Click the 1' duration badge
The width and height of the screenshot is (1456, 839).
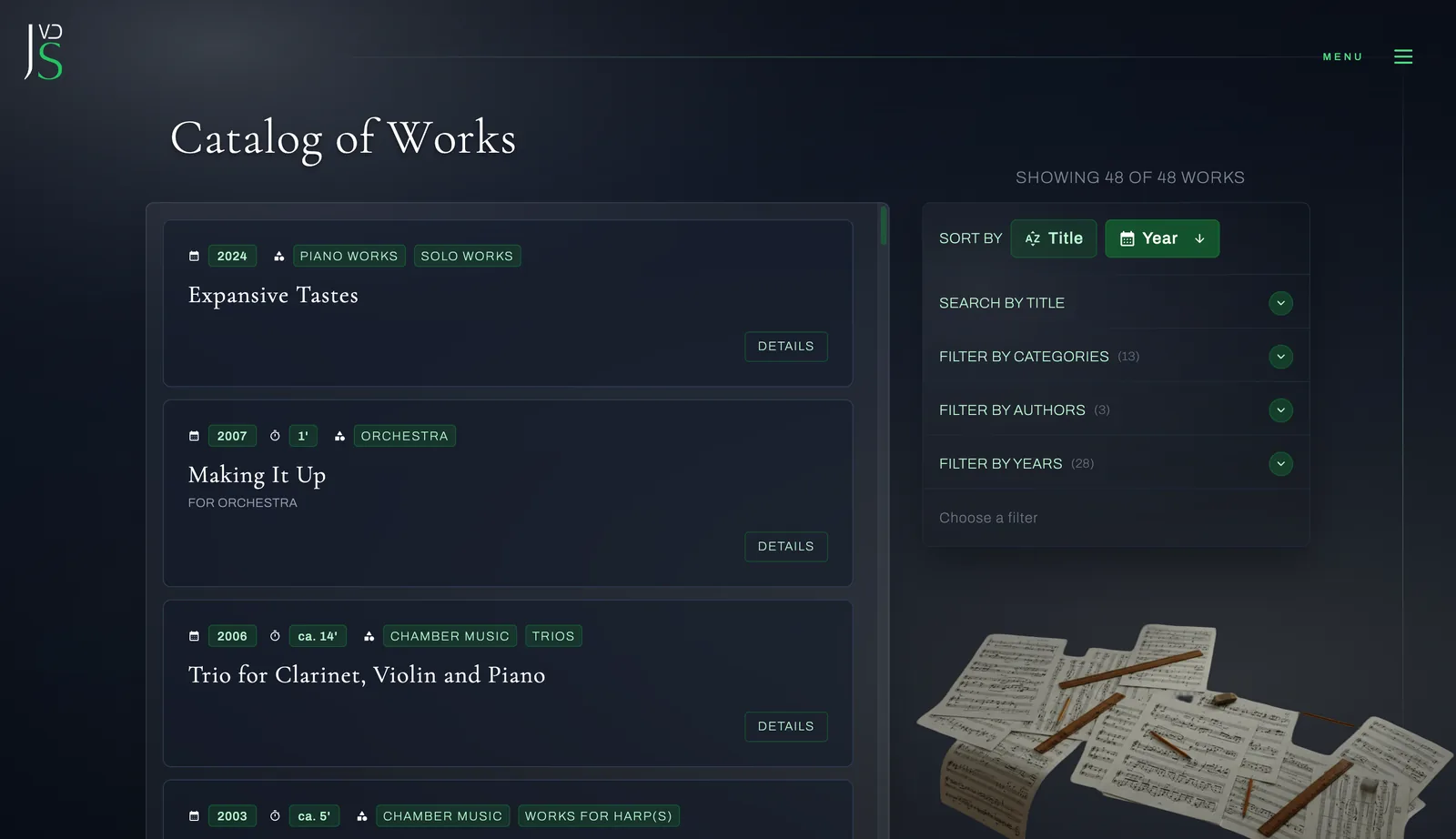pyautogui.click(x=303, y=437)
